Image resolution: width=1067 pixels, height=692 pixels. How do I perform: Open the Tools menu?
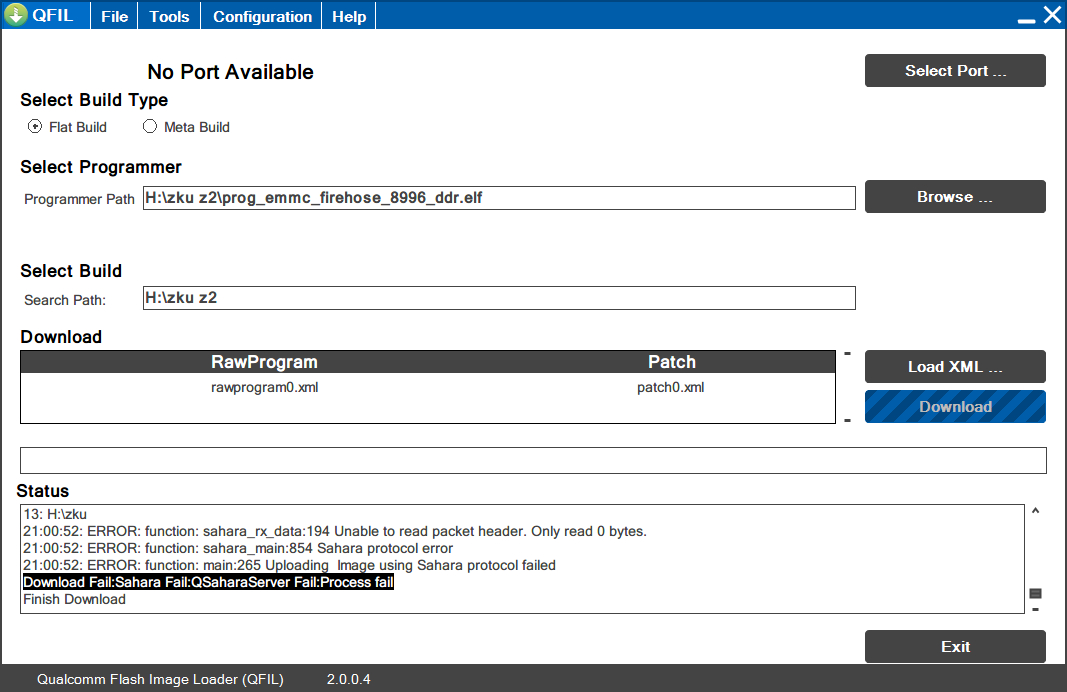point(169,16)
